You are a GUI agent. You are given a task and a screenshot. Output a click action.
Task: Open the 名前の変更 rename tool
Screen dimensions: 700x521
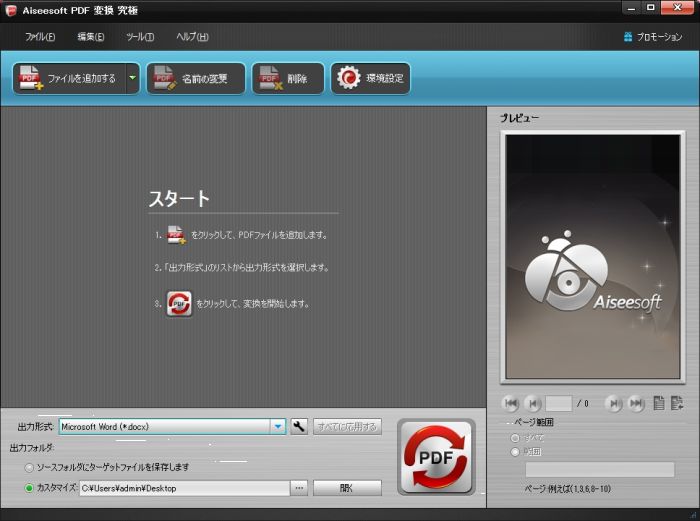point(196,78)
